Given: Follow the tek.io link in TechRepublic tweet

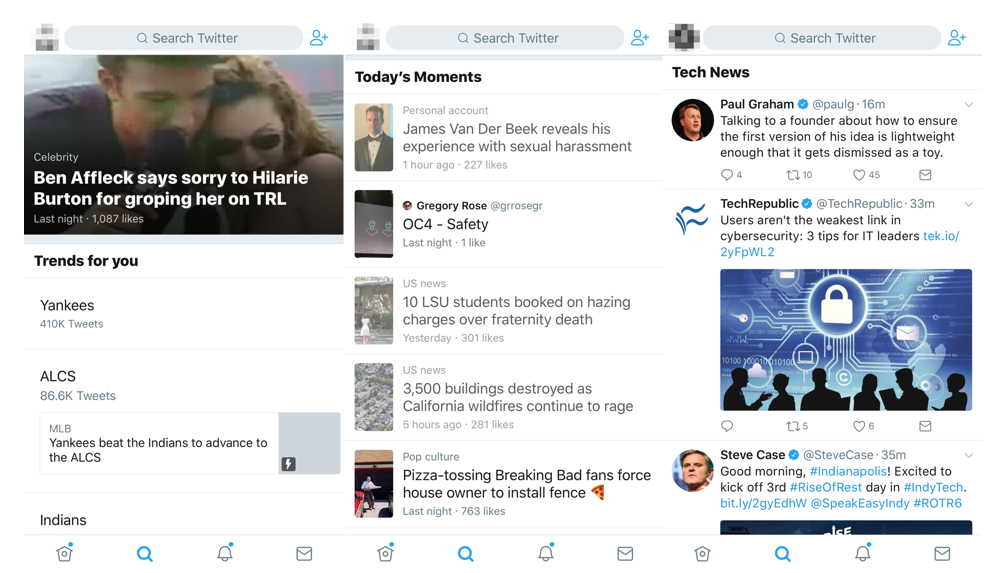Looking at the screenshot, I should (941, 236).
